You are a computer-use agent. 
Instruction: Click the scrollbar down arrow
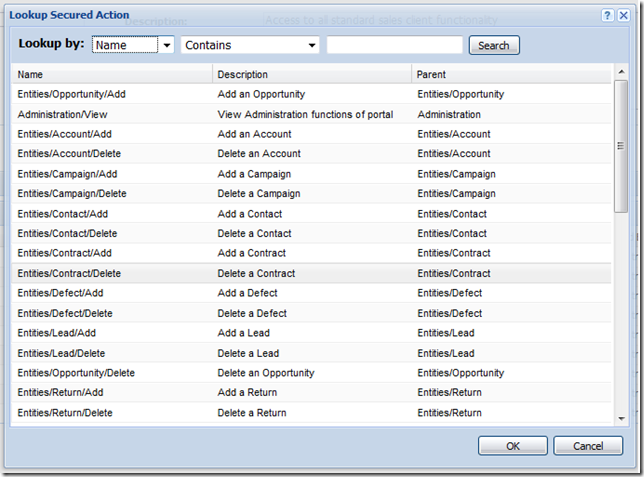[x=621, y=419]
